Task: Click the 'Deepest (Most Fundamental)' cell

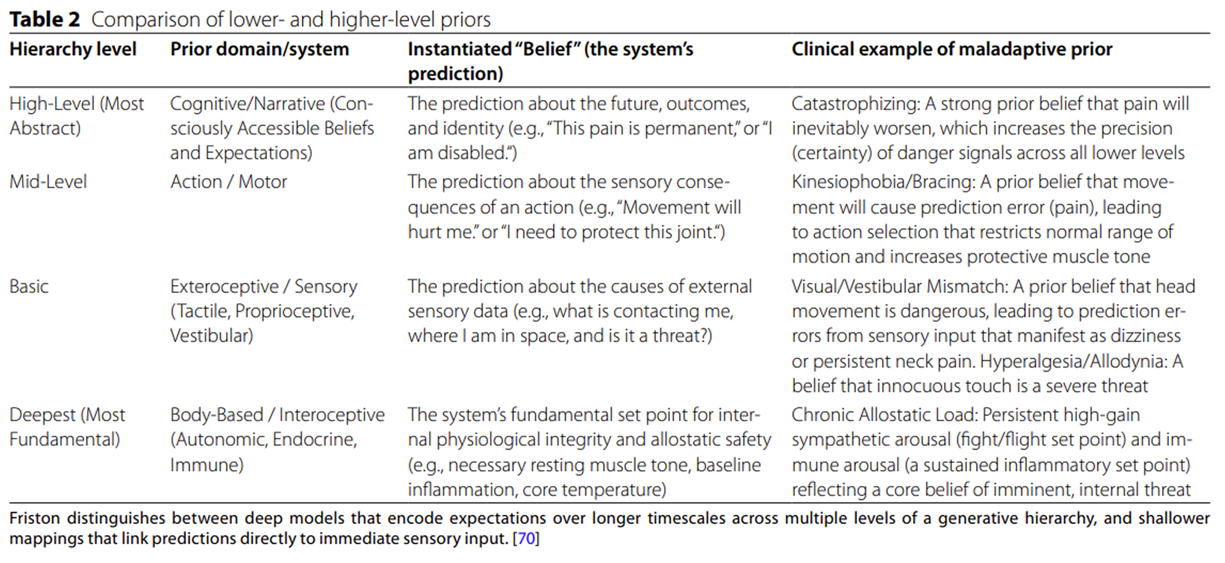Action: pyautogui.click(x=68, y=427)
